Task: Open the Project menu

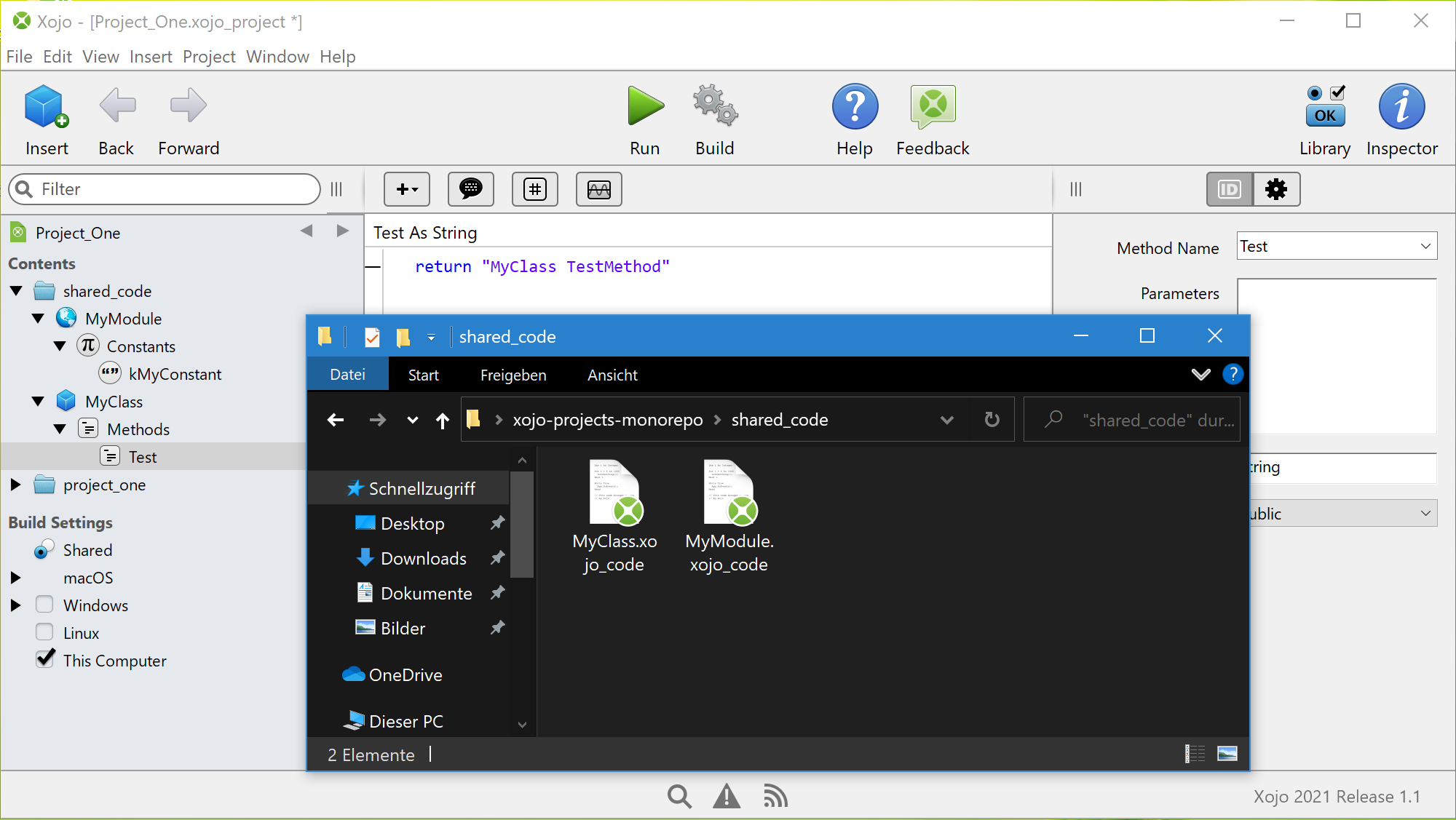Action: point(209,57)
